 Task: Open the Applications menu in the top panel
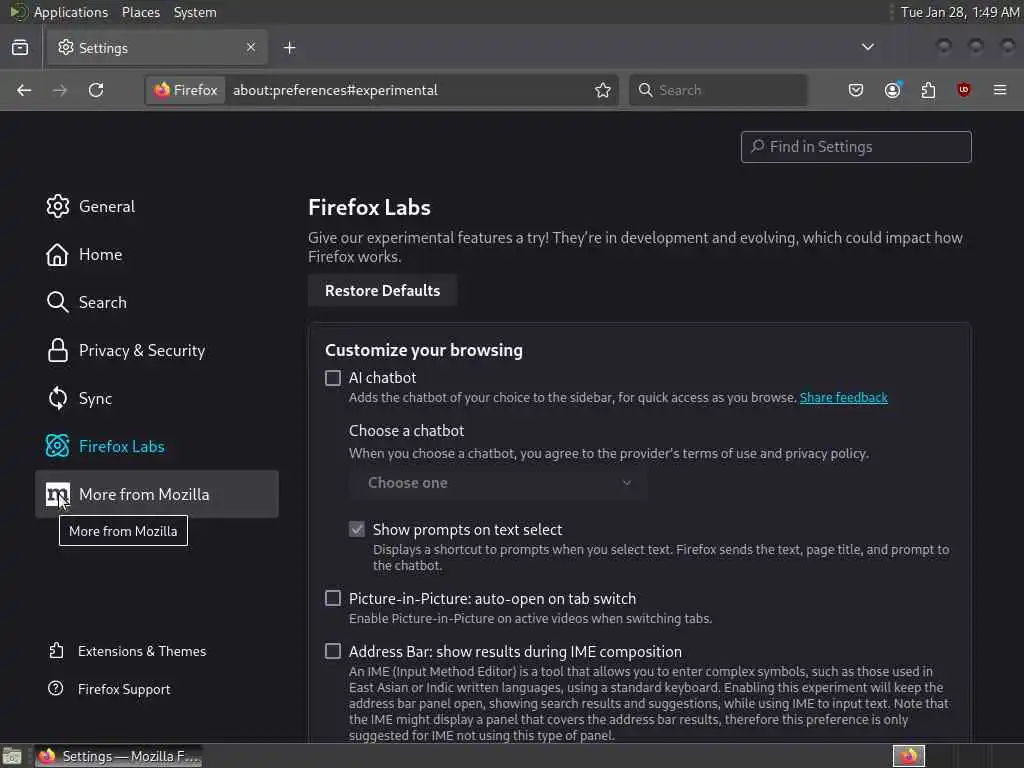tap(70, 12)
